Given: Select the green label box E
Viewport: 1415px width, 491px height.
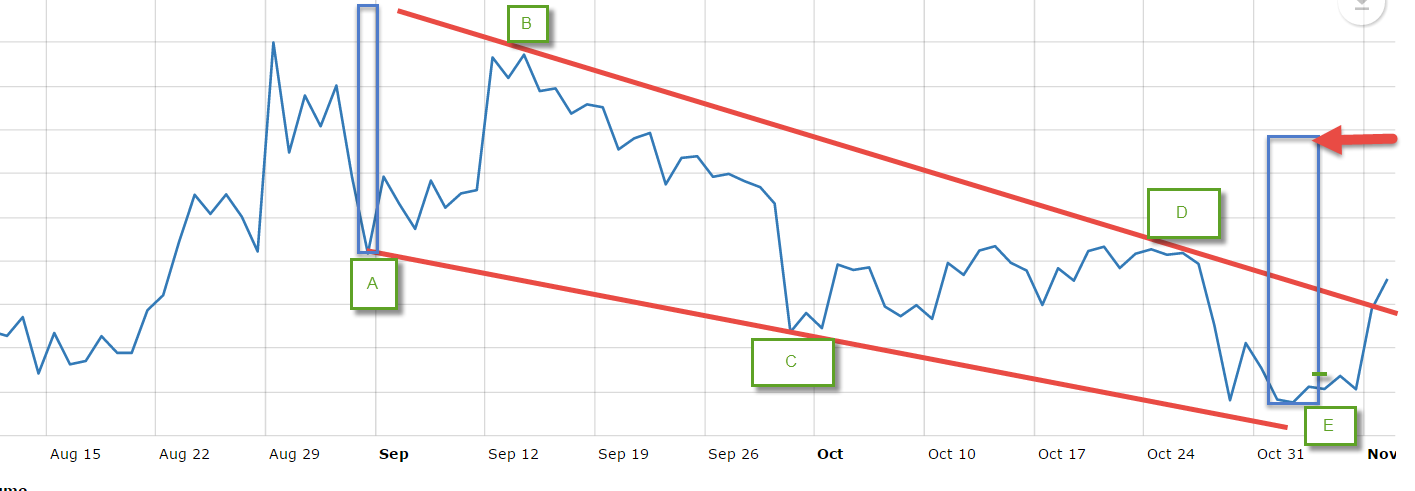Looking at the screenshot, I should (1328, 425).
